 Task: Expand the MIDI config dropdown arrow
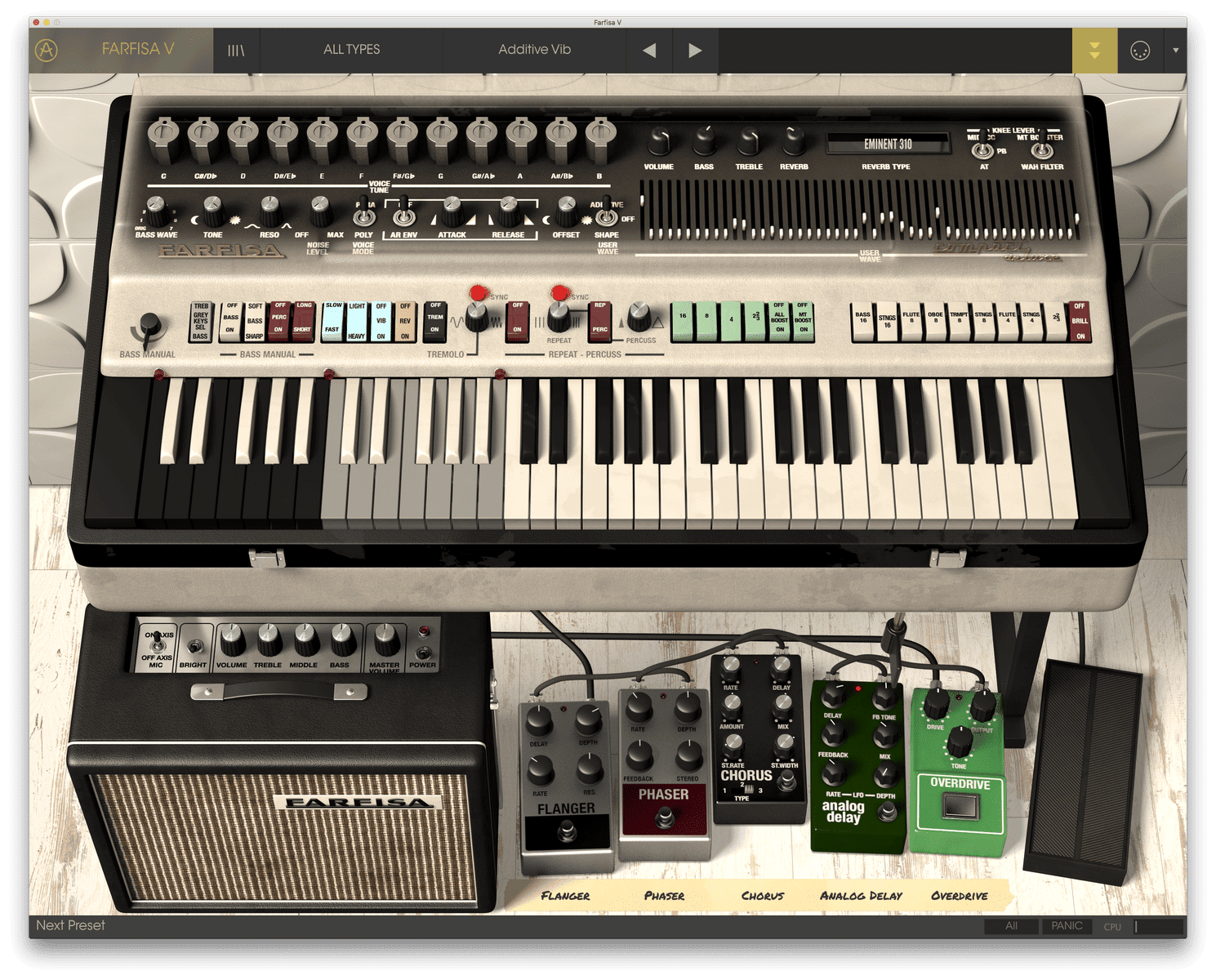pos(1176,51)
